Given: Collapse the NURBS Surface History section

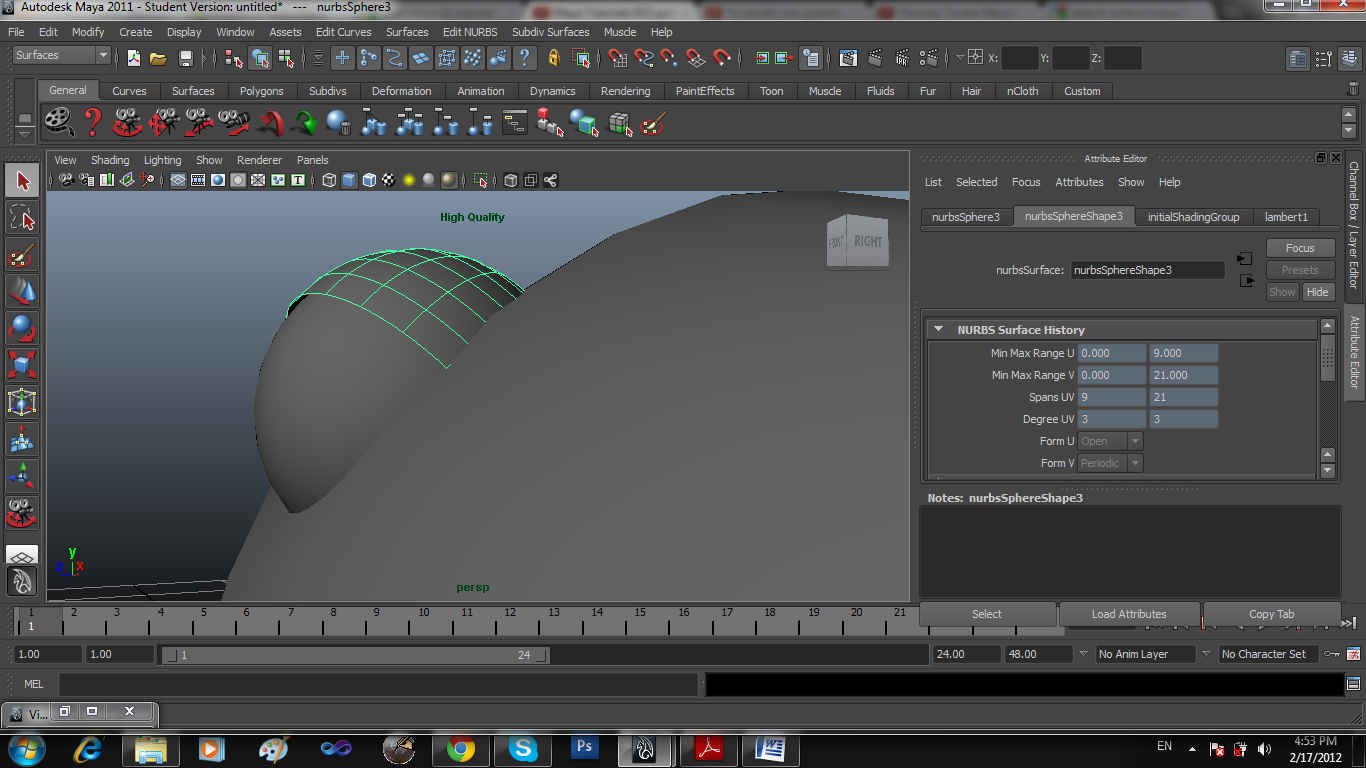Looking at the screenshot, I should 938,329.
